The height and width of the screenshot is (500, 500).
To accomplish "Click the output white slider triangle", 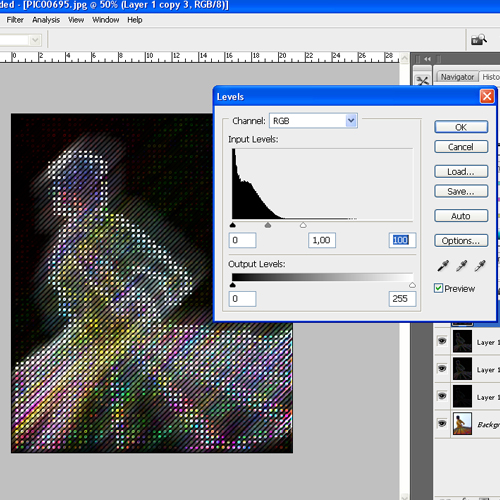I will [x=412, y=285].
